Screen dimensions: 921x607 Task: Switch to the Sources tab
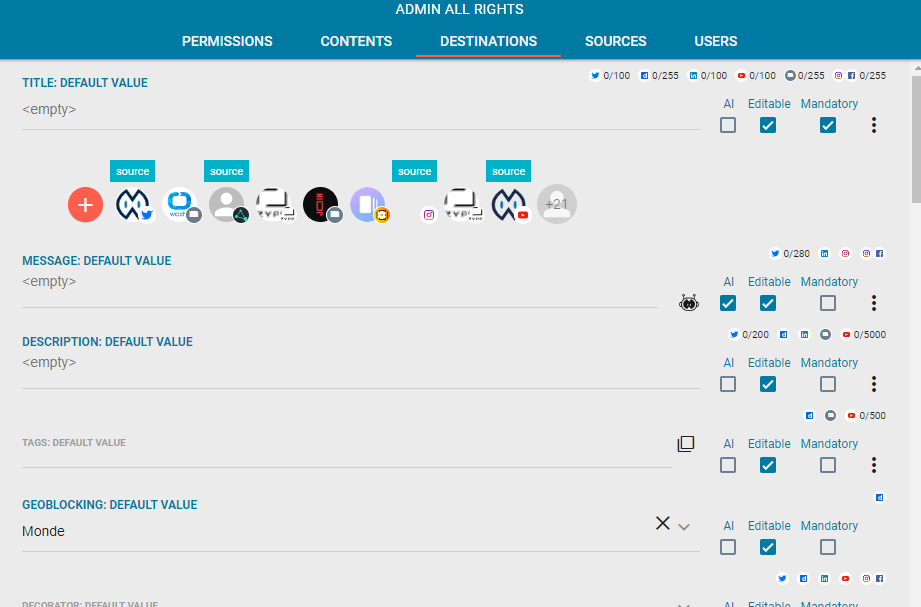615,41
